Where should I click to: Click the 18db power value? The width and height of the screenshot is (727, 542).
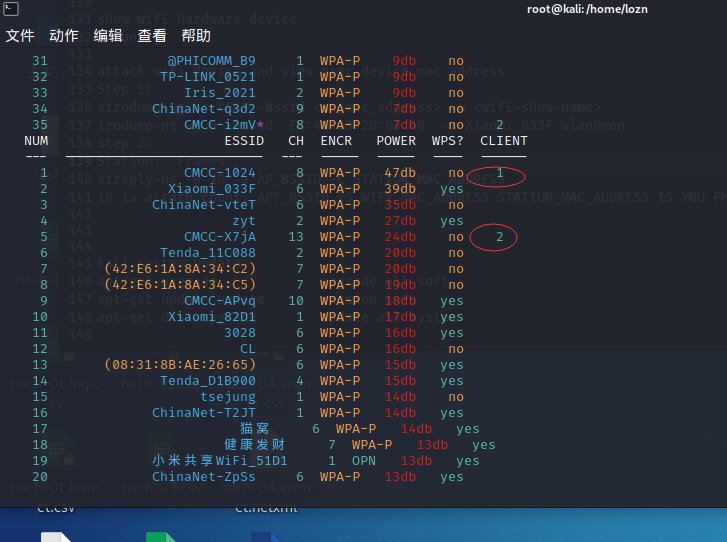pyautogui.click(x=400, y=301)
